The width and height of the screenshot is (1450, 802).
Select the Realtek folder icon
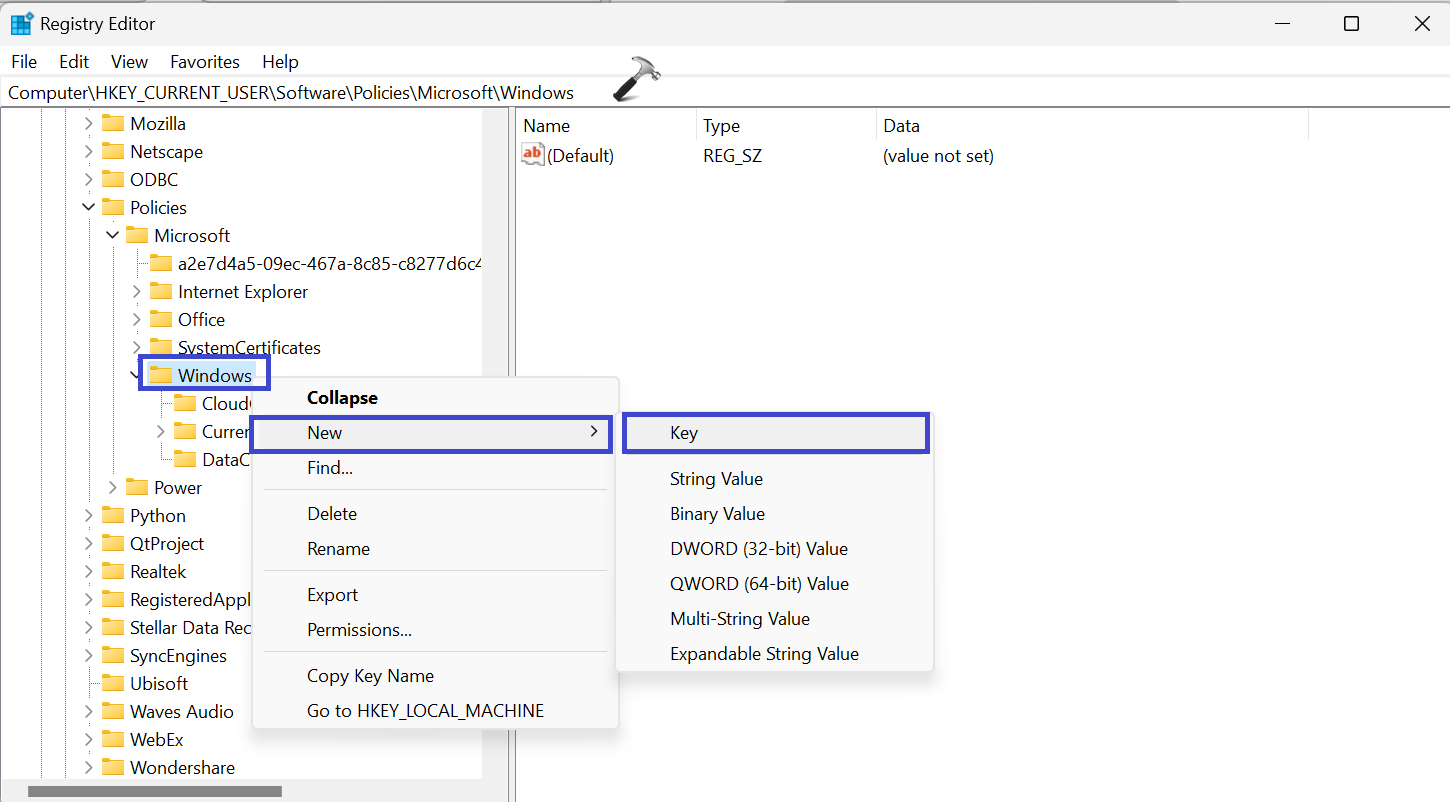coord(113,572)
